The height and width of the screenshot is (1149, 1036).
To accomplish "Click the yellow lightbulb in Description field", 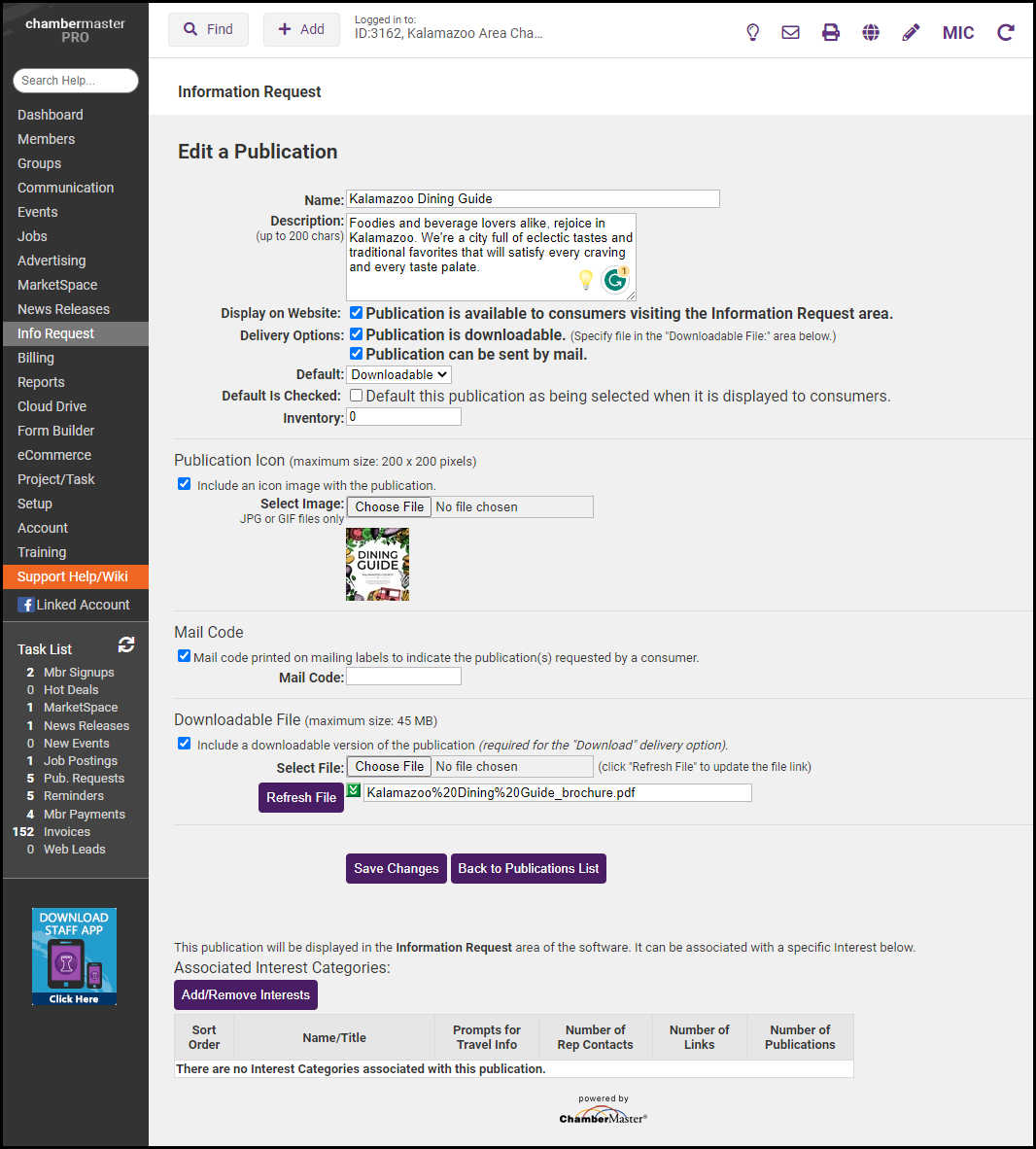I will (585, 279).
